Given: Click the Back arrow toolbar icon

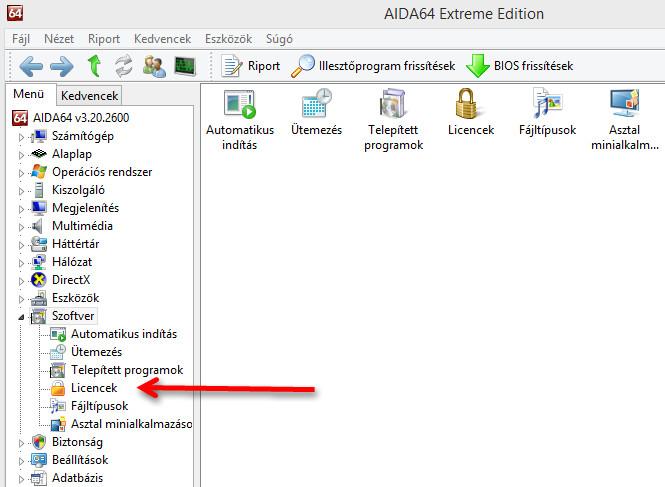Looking at the screenshot, I should click(x=31, y=67).
